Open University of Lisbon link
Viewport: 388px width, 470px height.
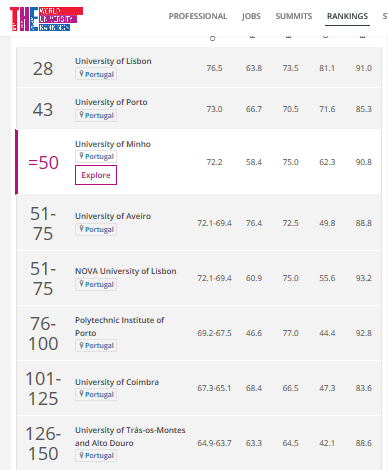pyautogui.click(x=113, y=61)
